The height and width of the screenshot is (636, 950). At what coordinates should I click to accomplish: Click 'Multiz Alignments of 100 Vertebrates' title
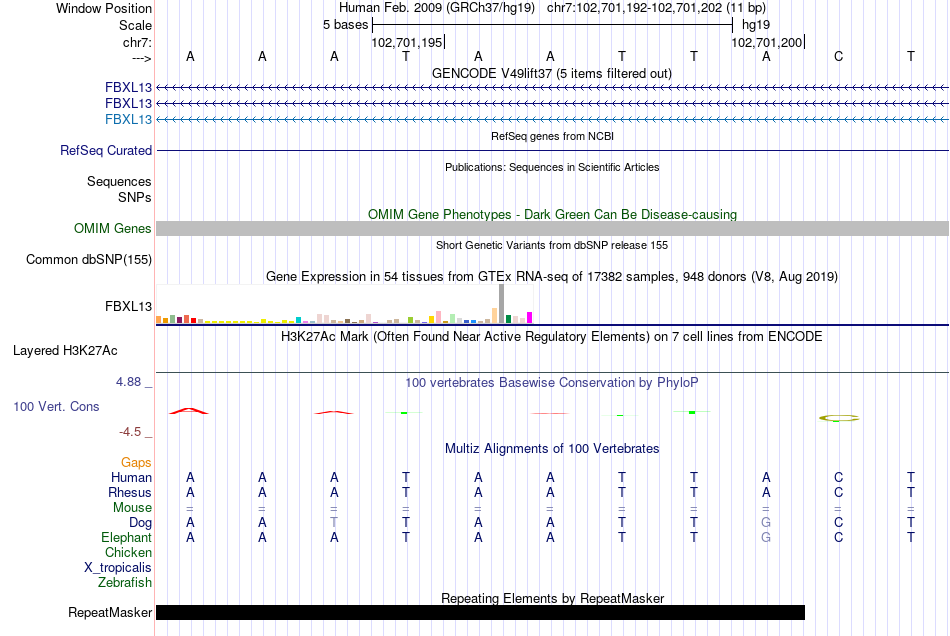[x=552, y=449]
